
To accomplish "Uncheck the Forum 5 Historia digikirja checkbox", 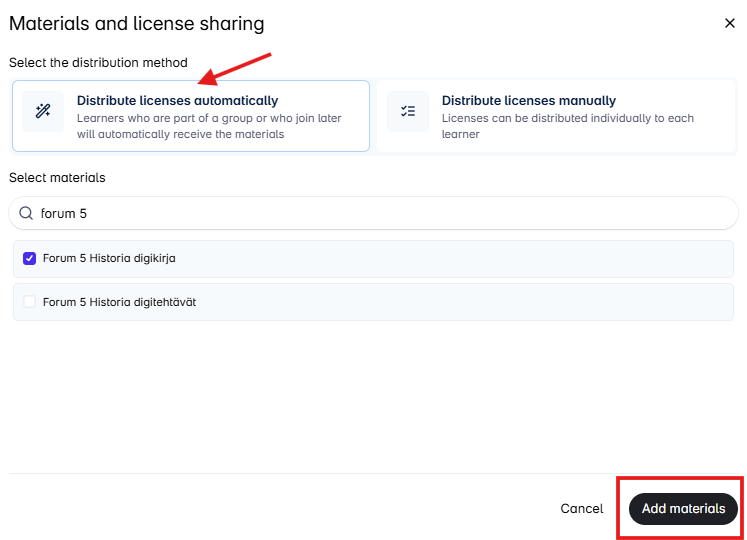I will point(30,258).
